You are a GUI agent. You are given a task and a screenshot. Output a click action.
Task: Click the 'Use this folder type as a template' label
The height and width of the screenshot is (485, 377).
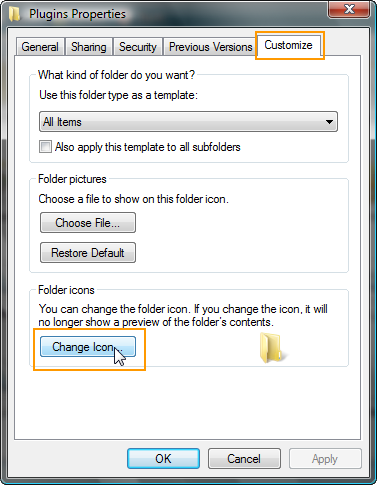point(118,95)
